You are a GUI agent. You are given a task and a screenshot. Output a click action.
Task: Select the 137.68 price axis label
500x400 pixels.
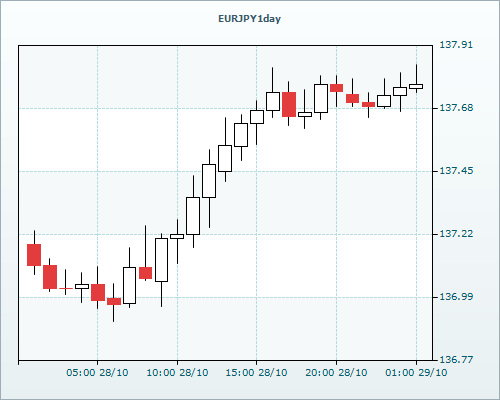[456, 108]
